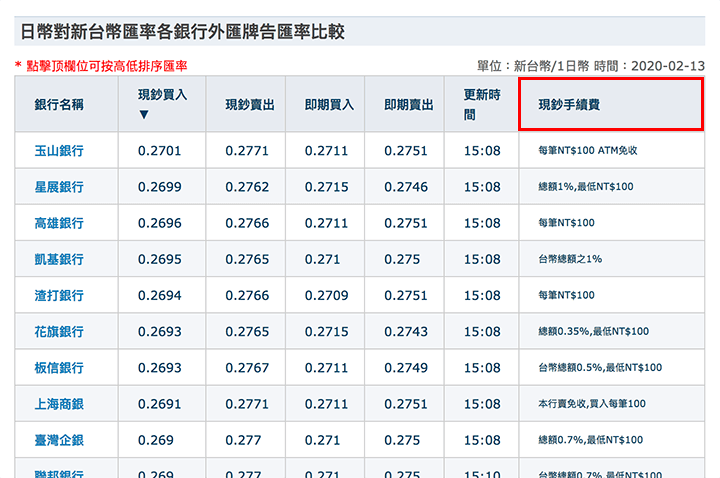Image resolution: width=720 pixels, height=478 pixels.
Task: Open 星展銀行 bank link
Action: (59, 187)
